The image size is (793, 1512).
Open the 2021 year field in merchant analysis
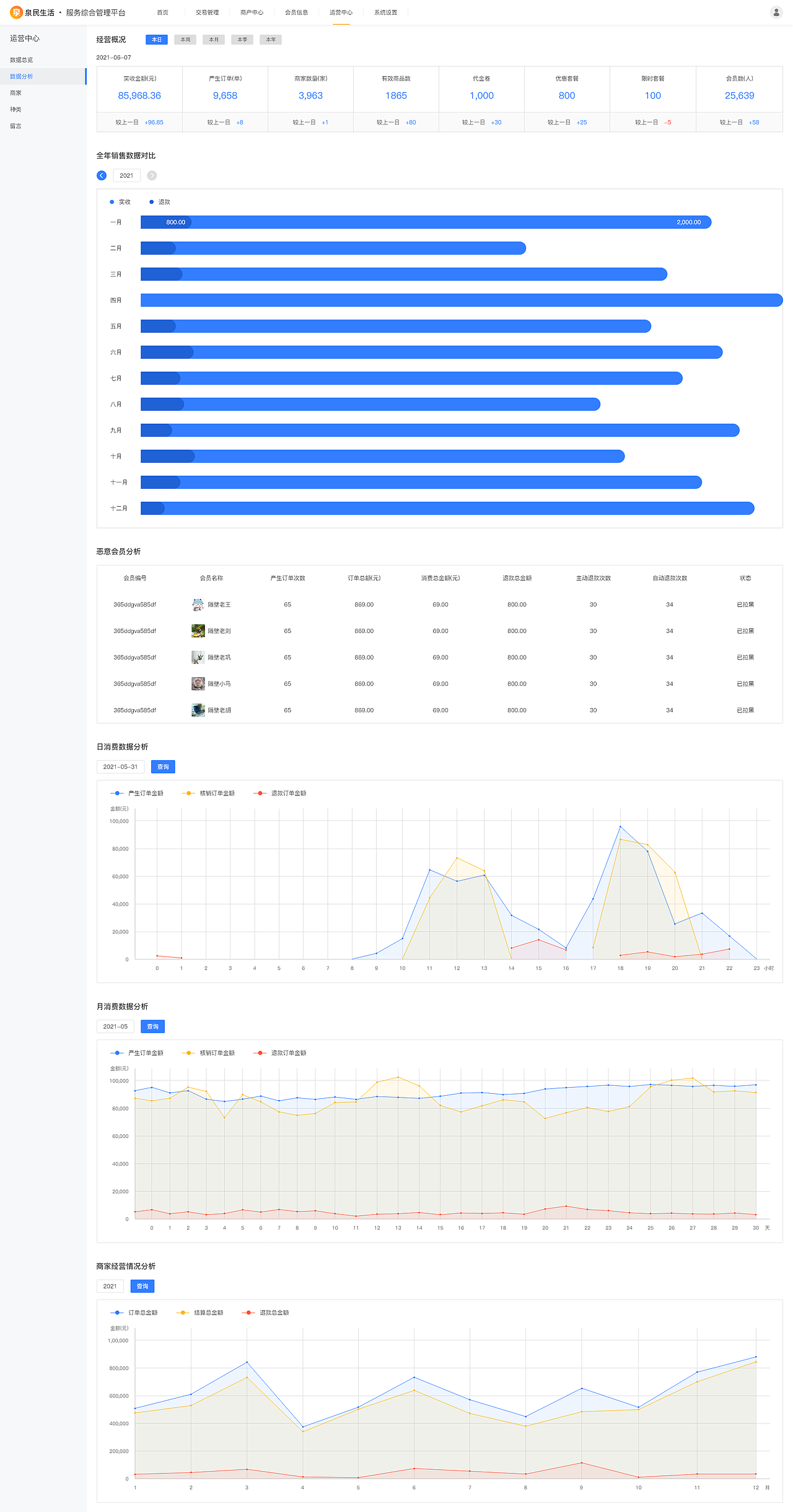(x=110, y=1287)
